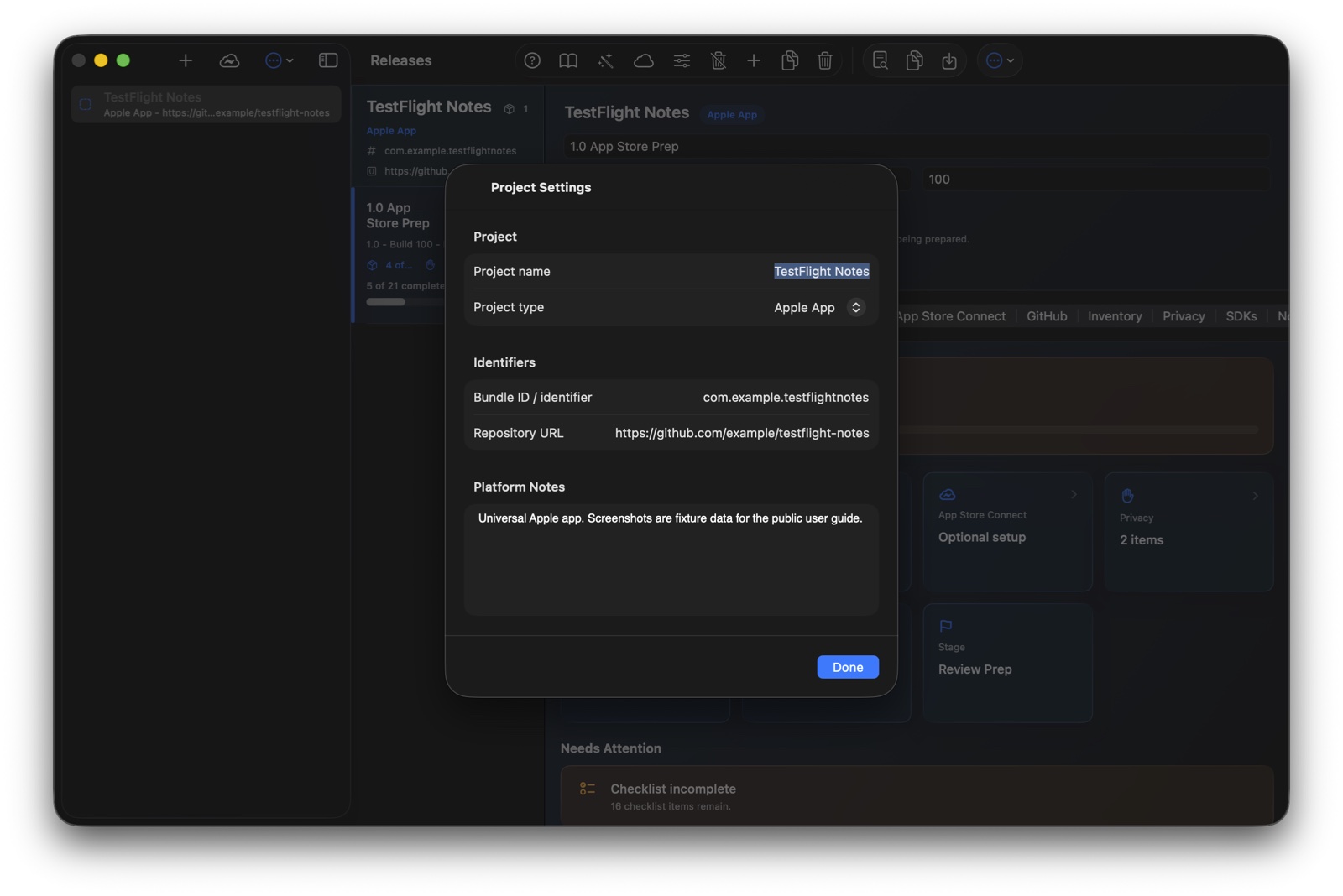
Task: Click into the Platform Notes text area
Action: 671,560
